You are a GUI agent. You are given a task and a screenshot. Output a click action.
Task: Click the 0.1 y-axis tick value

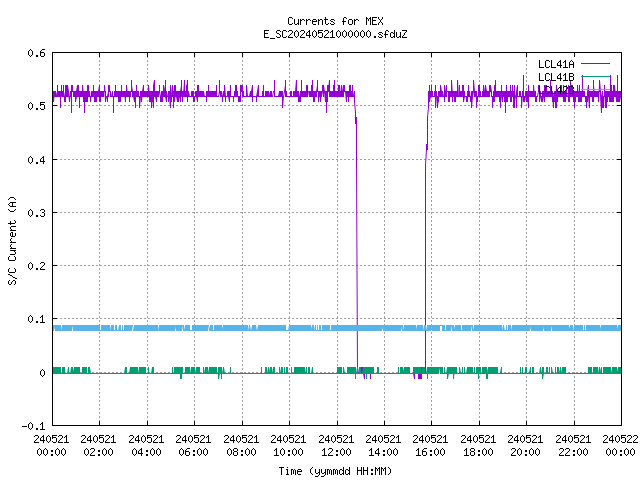36,319
